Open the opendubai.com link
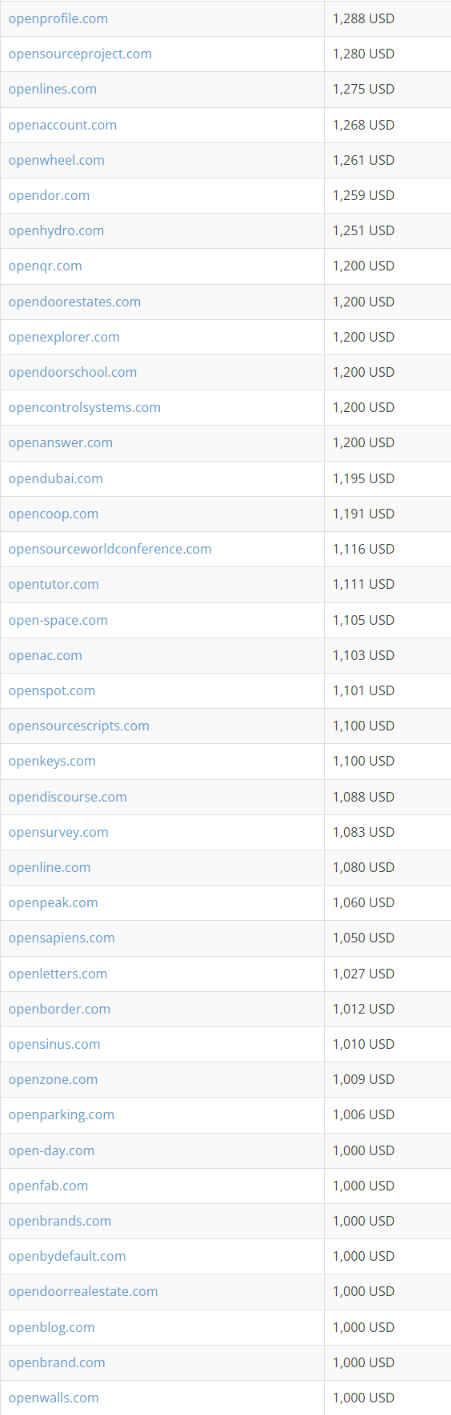Screen dimensions: 451x1415 coord(55,478)
